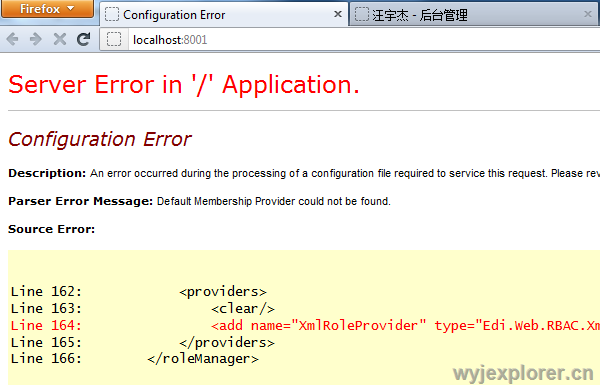Click text 'Default Membership Provider could not be found.'

click(x=274, y=201)
